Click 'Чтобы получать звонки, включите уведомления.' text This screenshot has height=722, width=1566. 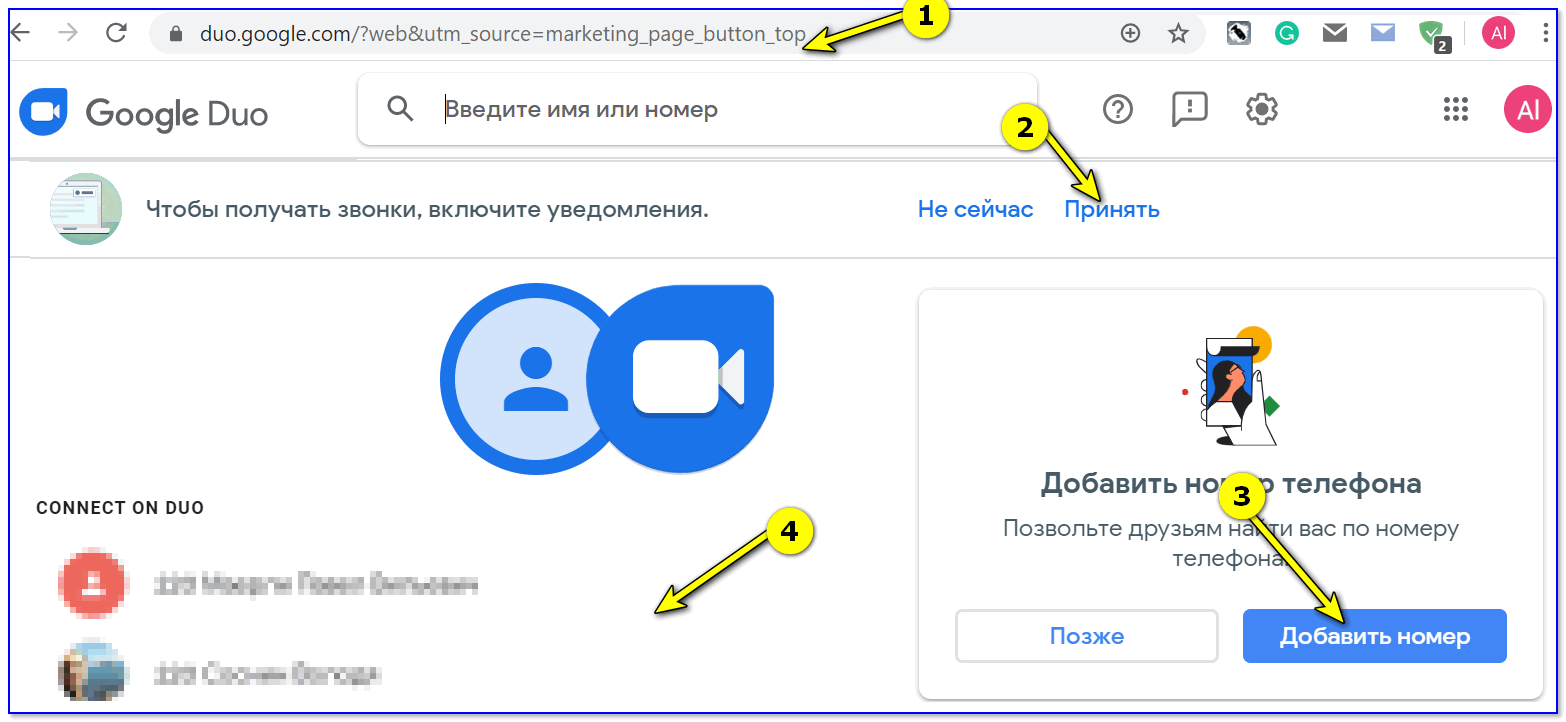click(x=427, y=210)
